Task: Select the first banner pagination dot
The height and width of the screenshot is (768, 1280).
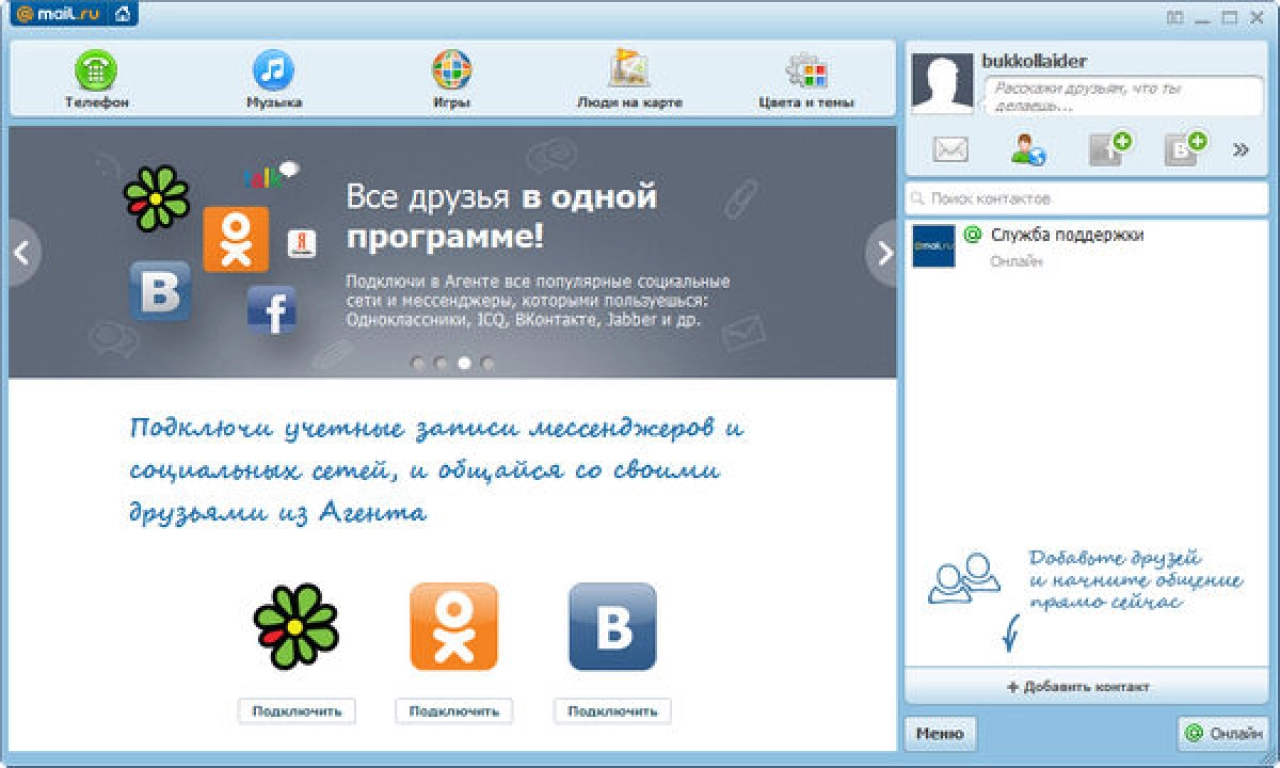Action: 418,363
